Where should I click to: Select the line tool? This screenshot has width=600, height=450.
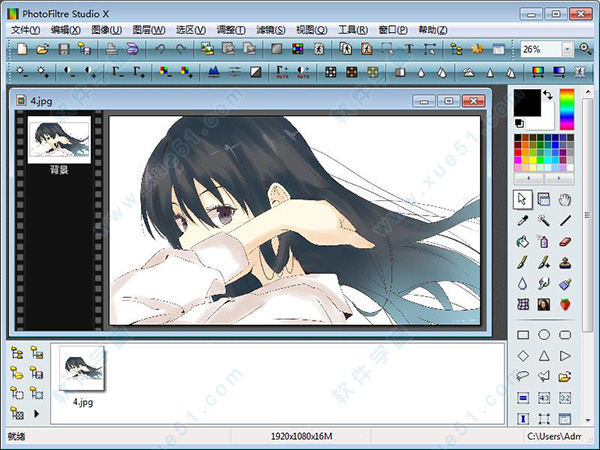[565, 220]
